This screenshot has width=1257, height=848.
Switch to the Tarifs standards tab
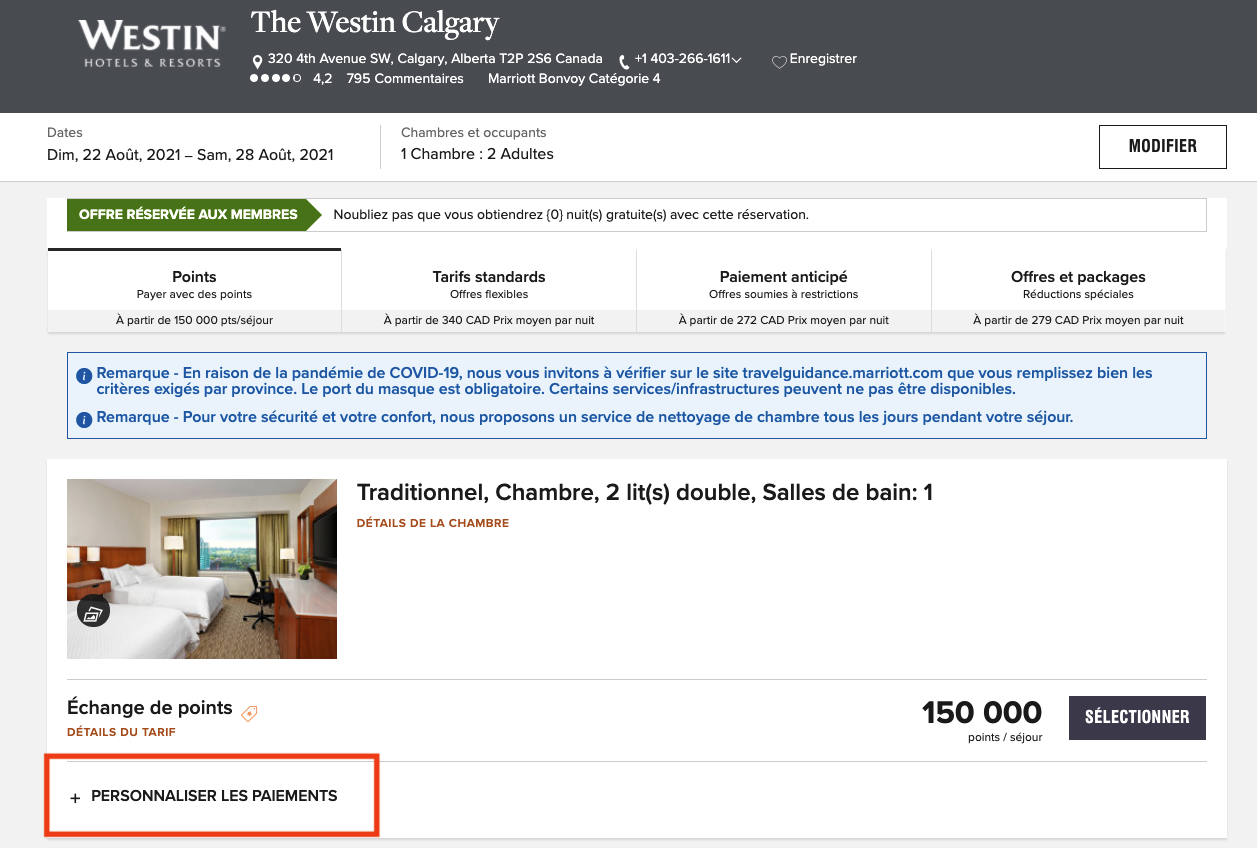point(488,277)
